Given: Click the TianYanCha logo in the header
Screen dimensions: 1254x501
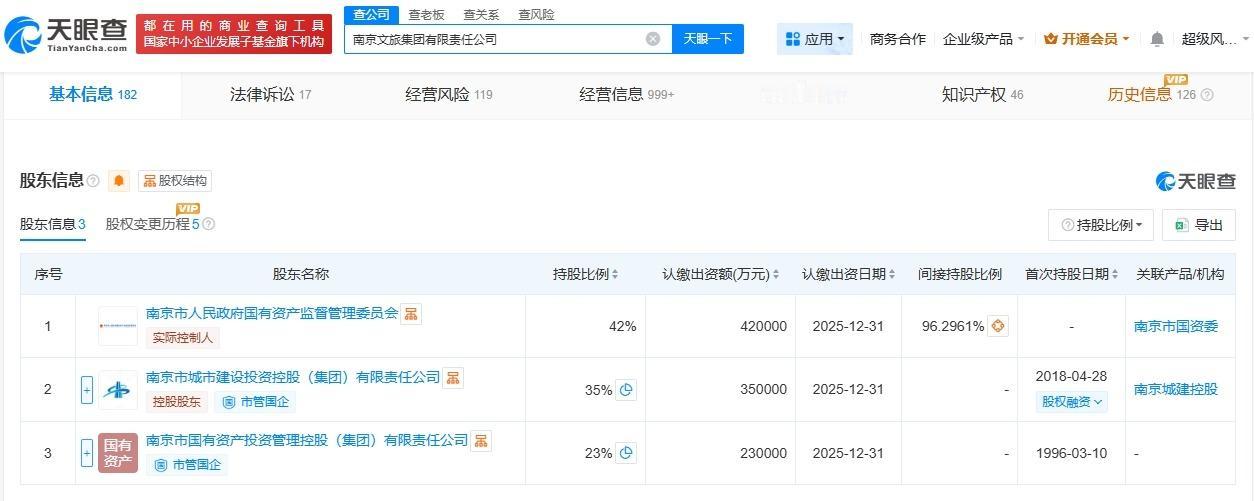Looking at the screenshot, I should (x=66, y=34).
